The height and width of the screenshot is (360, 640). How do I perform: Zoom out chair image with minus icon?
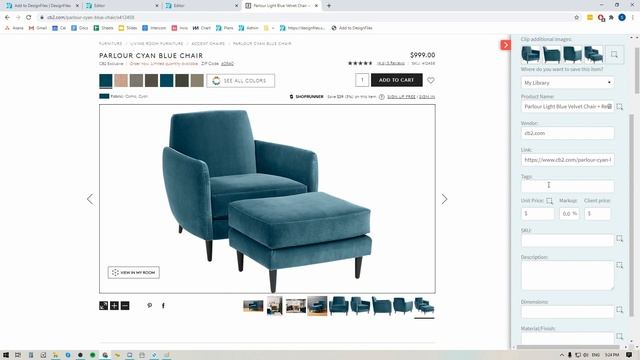coord(125,305)
